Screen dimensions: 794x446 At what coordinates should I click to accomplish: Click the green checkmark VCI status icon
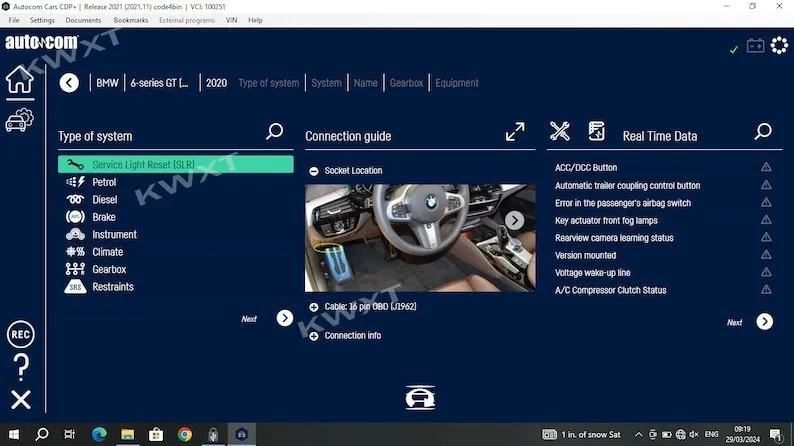[x=733, y=50]
